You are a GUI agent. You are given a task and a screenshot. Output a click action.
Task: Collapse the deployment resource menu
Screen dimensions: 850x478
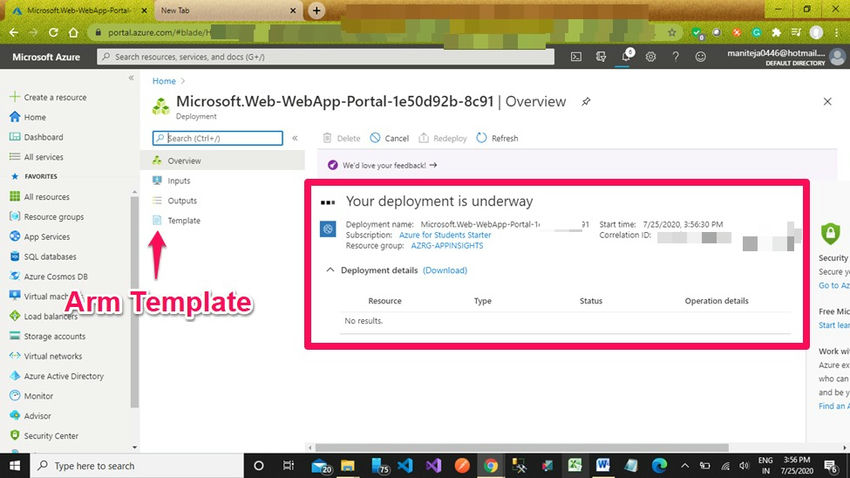coord(295,138)
